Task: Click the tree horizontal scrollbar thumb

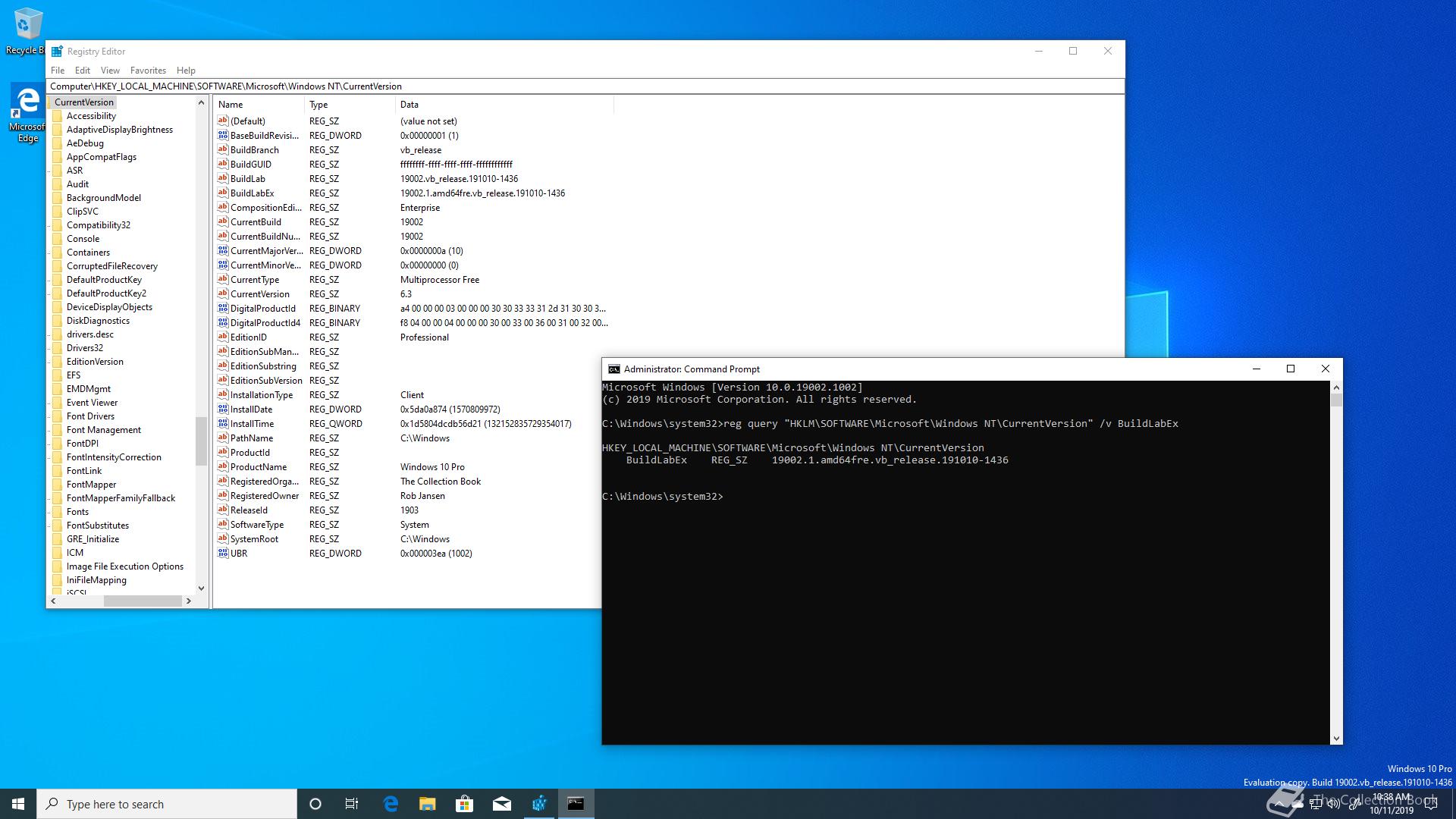Action: pyautogui.click(x=143, y=601)
